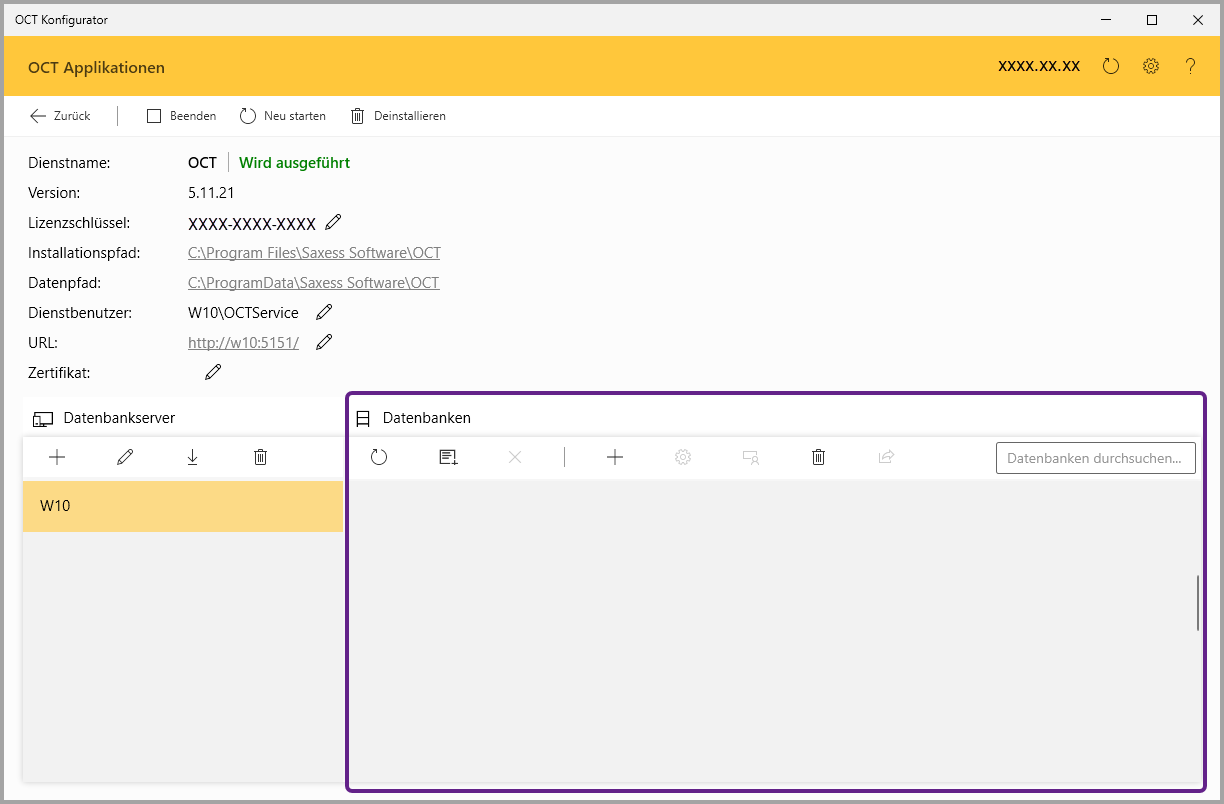Open the Installationspfad link
This screenshot has width=1224, height=804.
click(x=314, y=253)
